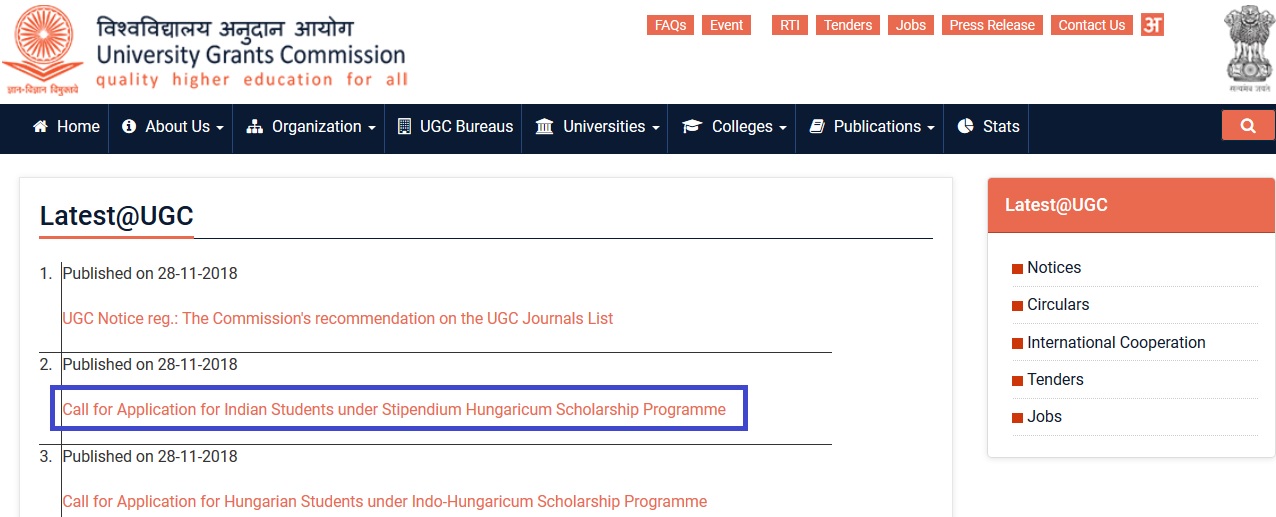Open UGC Journals List notice link
This screenshot has height=517, width=1276.
[338, 319]
